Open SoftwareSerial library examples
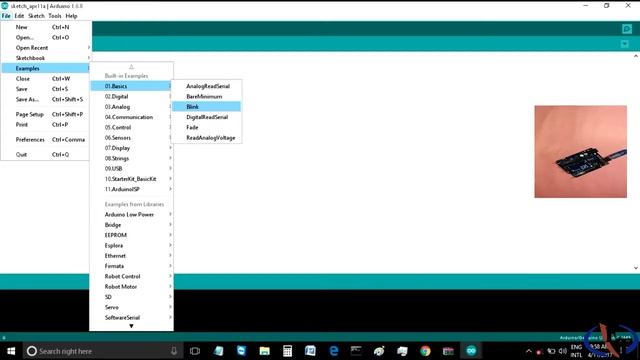This screenshot has width=640, height=360. coord(131,318)
